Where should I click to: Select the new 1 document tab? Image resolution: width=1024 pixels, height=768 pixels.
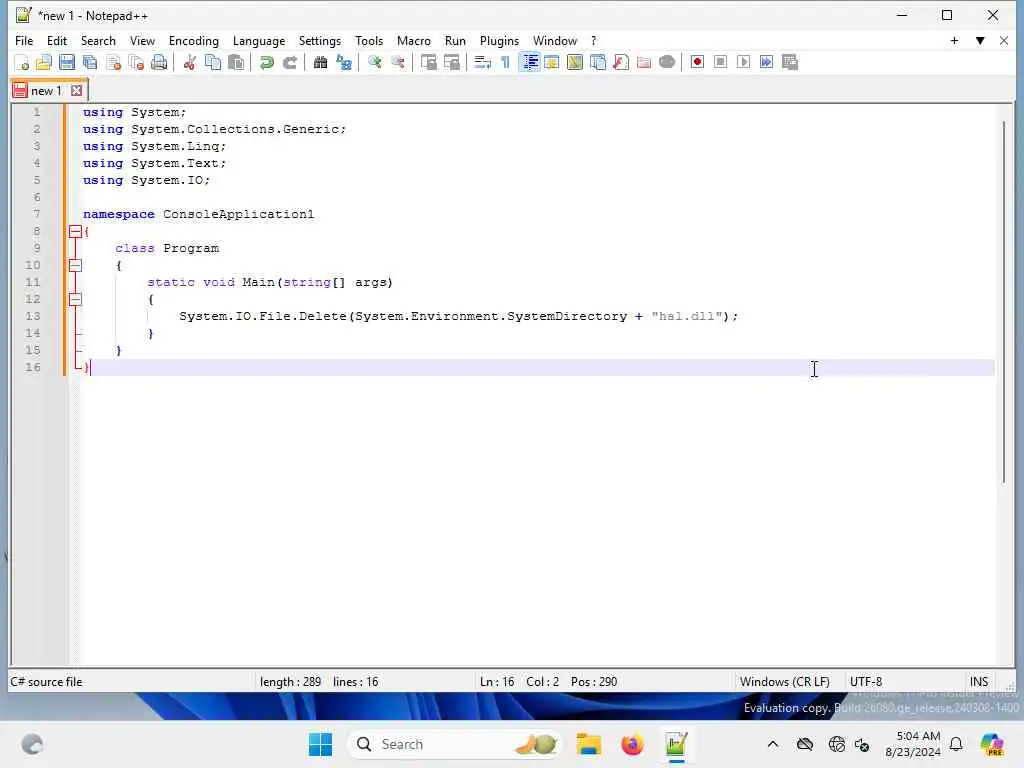click(x=46, y=91)
